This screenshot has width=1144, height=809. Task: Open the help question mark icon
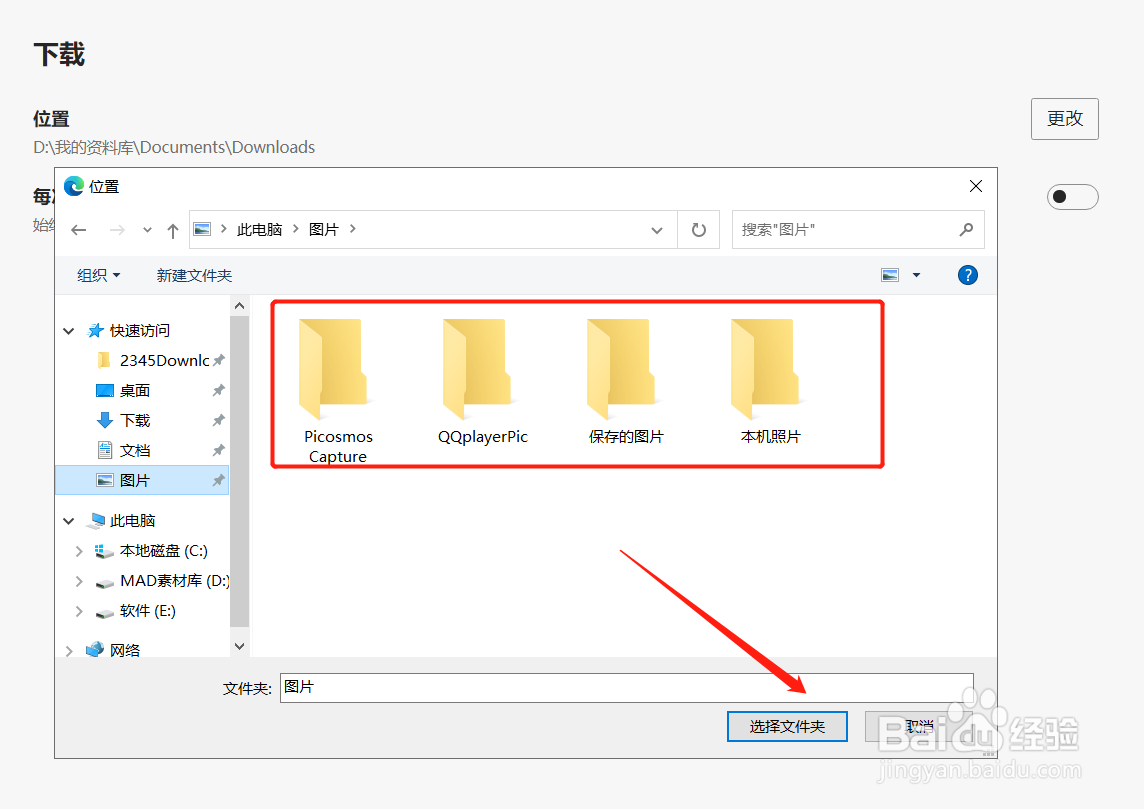(967, 274)
